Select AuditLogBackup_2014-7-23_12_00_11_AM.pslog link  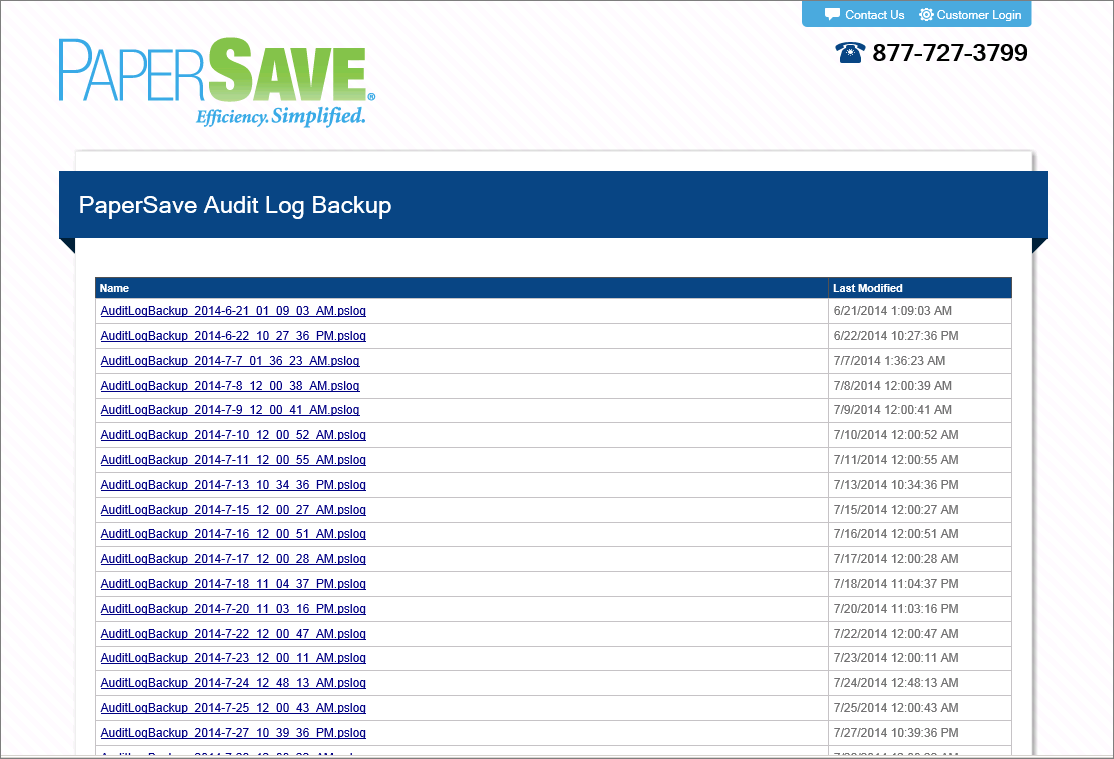233,657
